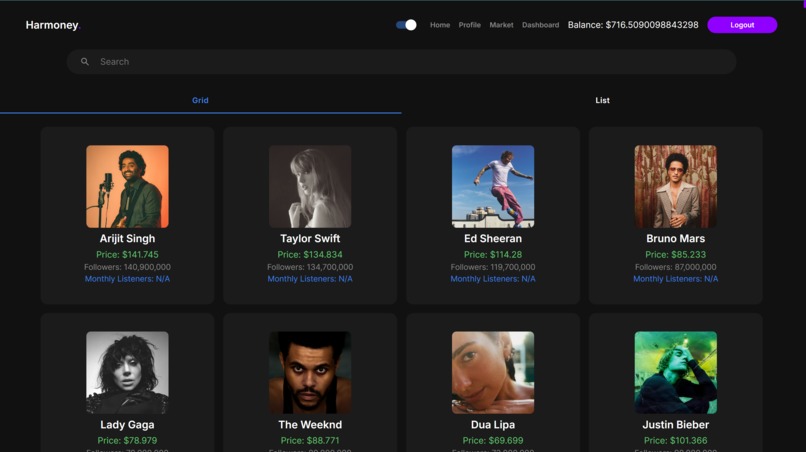Open Bruno Mars' artist photo

tap(675, 186)
